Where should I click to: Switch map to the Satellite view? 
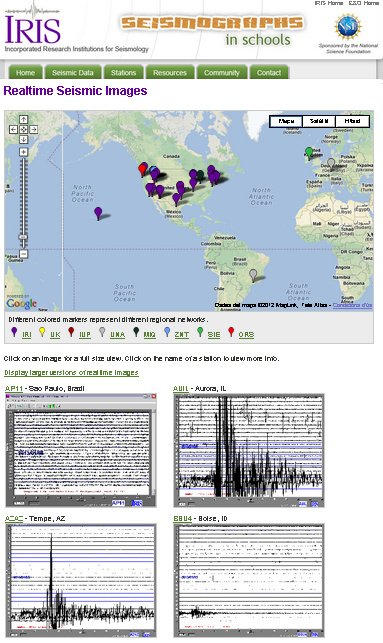(319, 121)
